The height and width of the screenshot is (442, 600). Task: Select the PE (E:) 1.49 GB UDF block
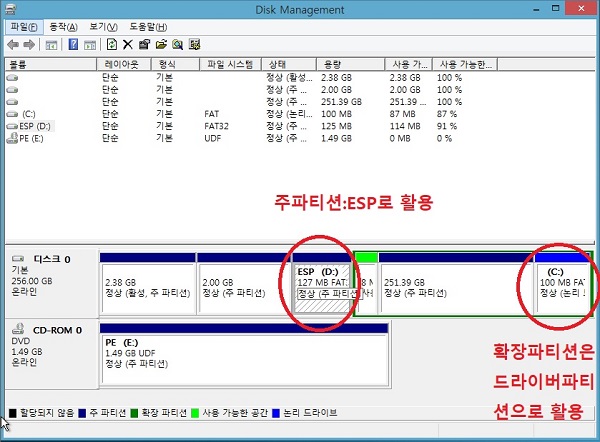[244, 354]
